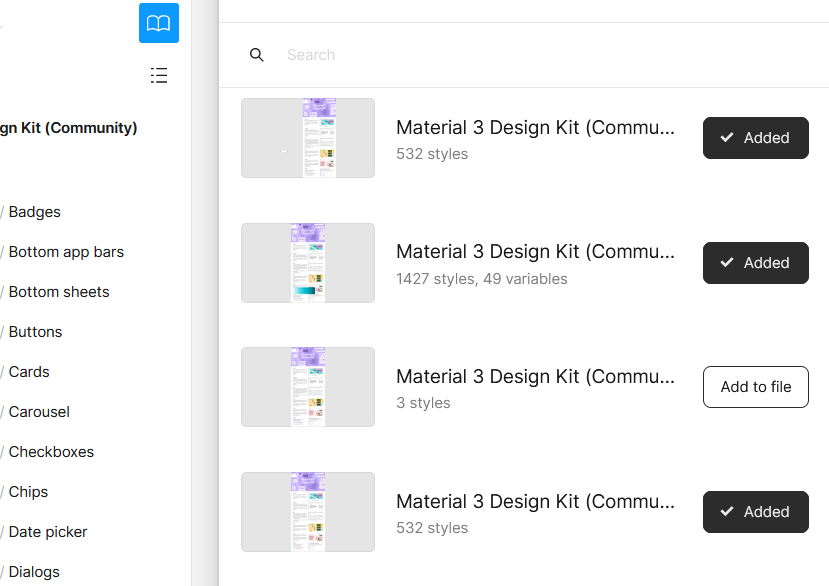Click Added for the 1427 styles library

[x=756, y=263]
